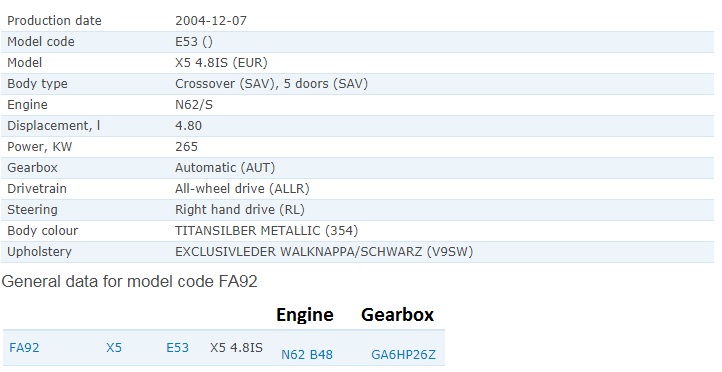This screenshot has height=372, width=722.
Task: Select the Model code value E53 ()
Action: 194,42
